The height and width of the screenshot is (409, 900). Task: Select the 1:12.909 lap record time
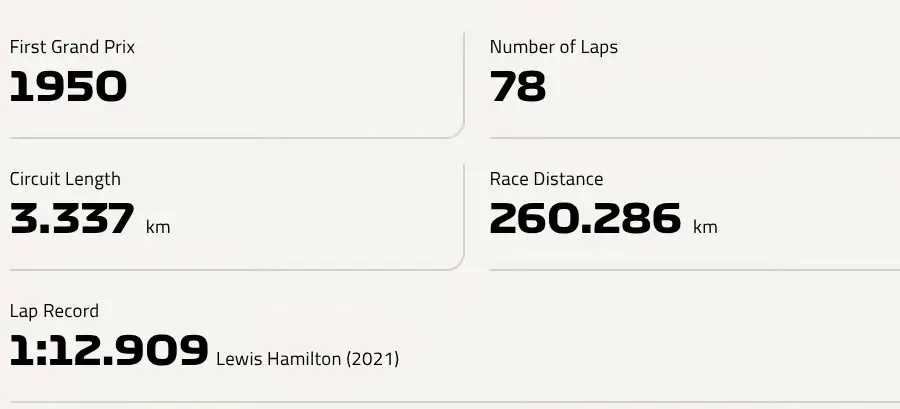click(x=109, y=350)
